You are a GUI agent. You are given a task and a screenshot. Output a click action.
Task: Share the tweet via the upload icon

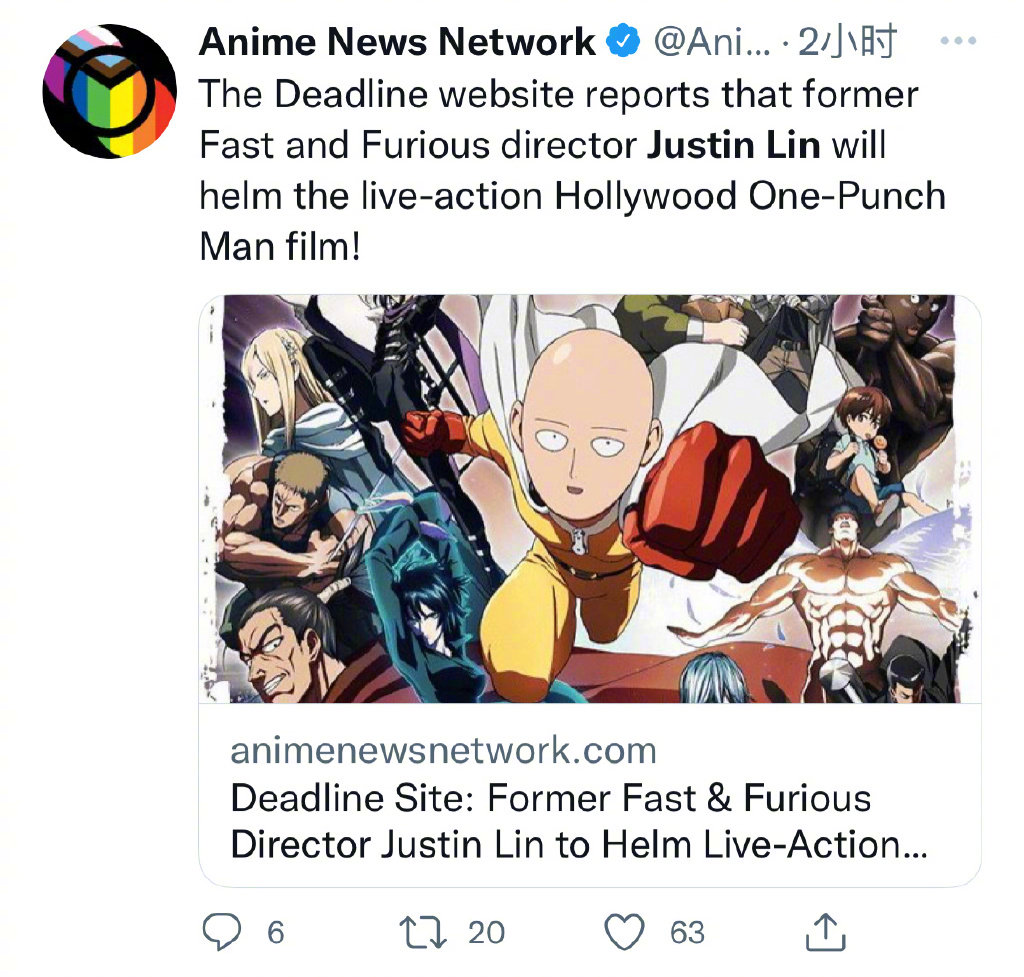827,934
